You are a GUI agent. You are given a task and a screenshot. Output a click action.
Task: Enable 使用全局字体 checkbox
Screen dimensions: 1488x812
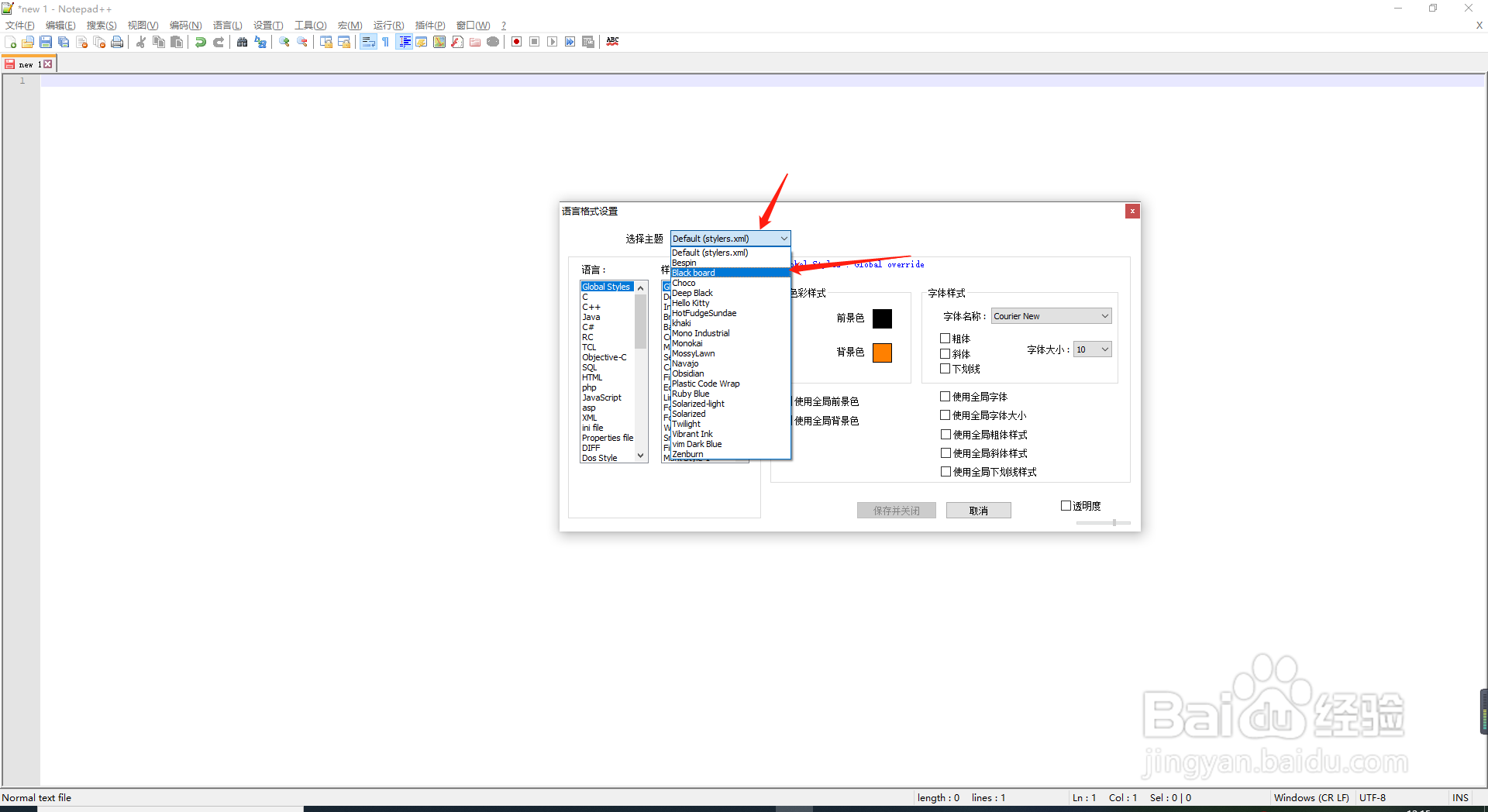[945, 397]
